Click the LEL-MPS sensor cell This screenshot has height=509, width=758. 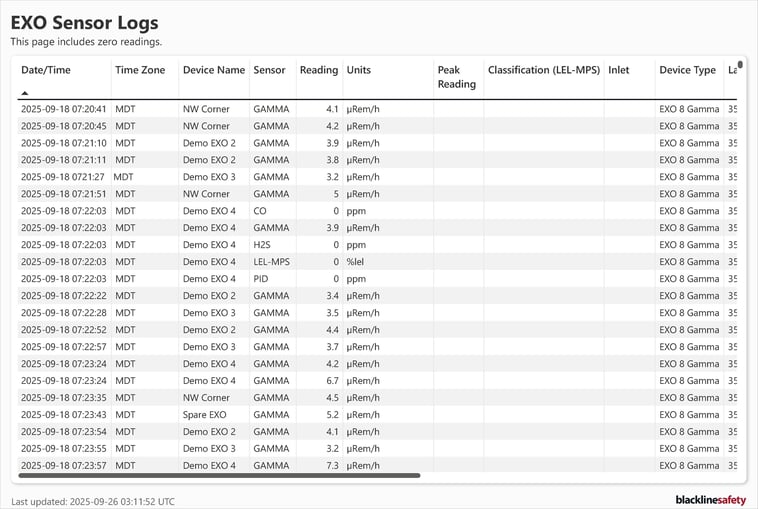click(x=271, y=261)
